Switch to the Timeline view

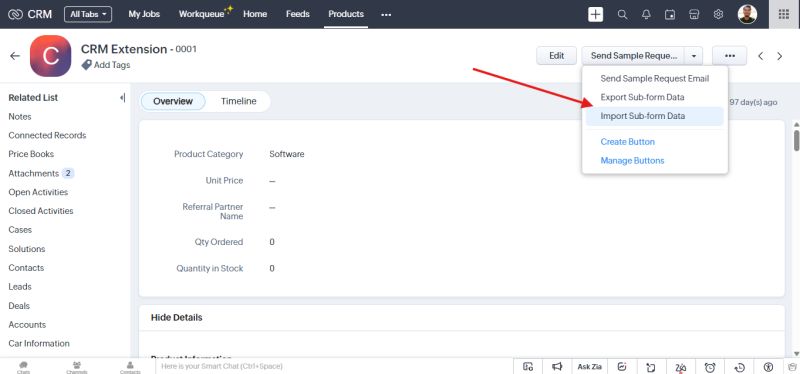[x=238, y=101]
